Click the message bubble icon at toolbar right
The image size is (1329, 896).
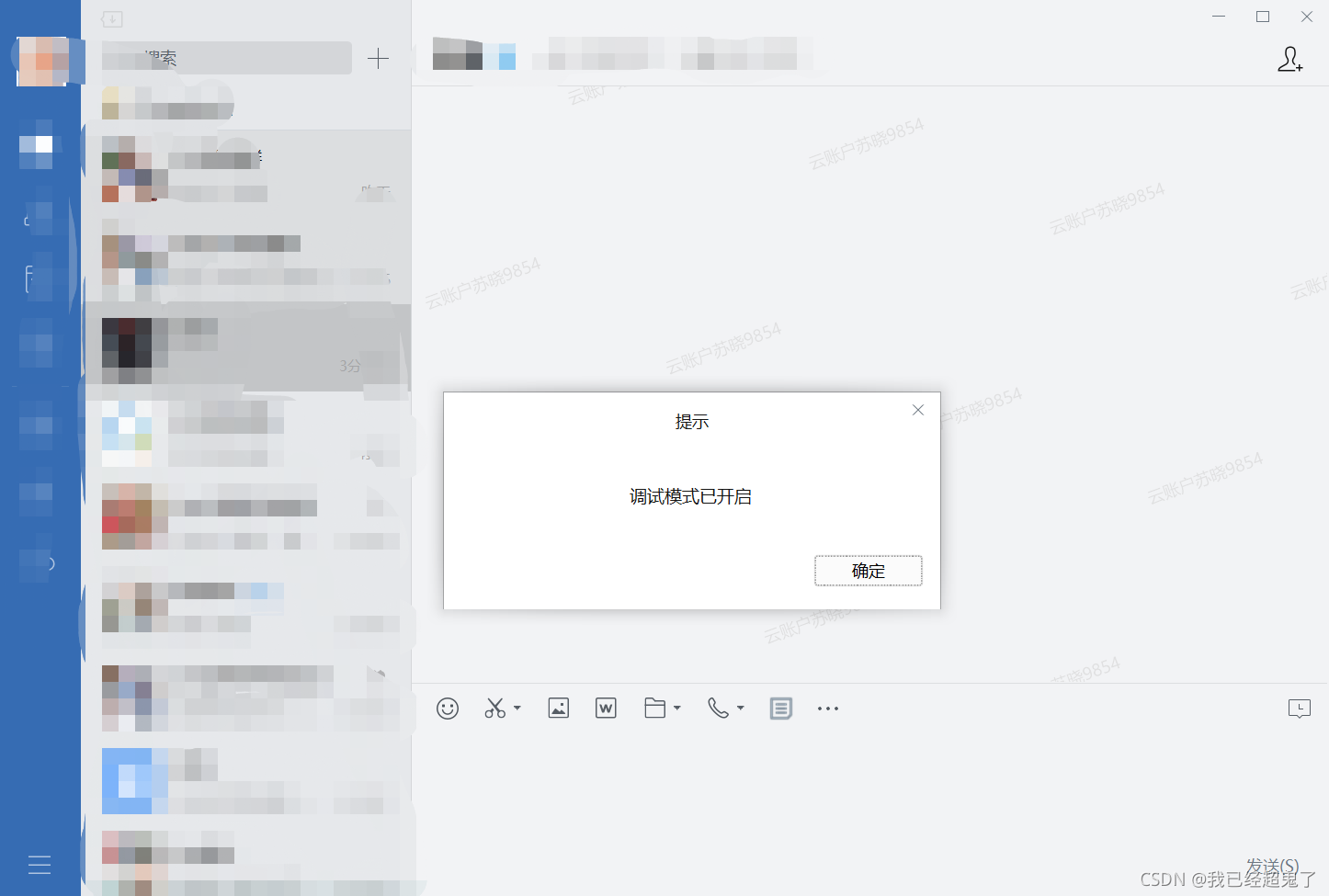(1300, 709)
